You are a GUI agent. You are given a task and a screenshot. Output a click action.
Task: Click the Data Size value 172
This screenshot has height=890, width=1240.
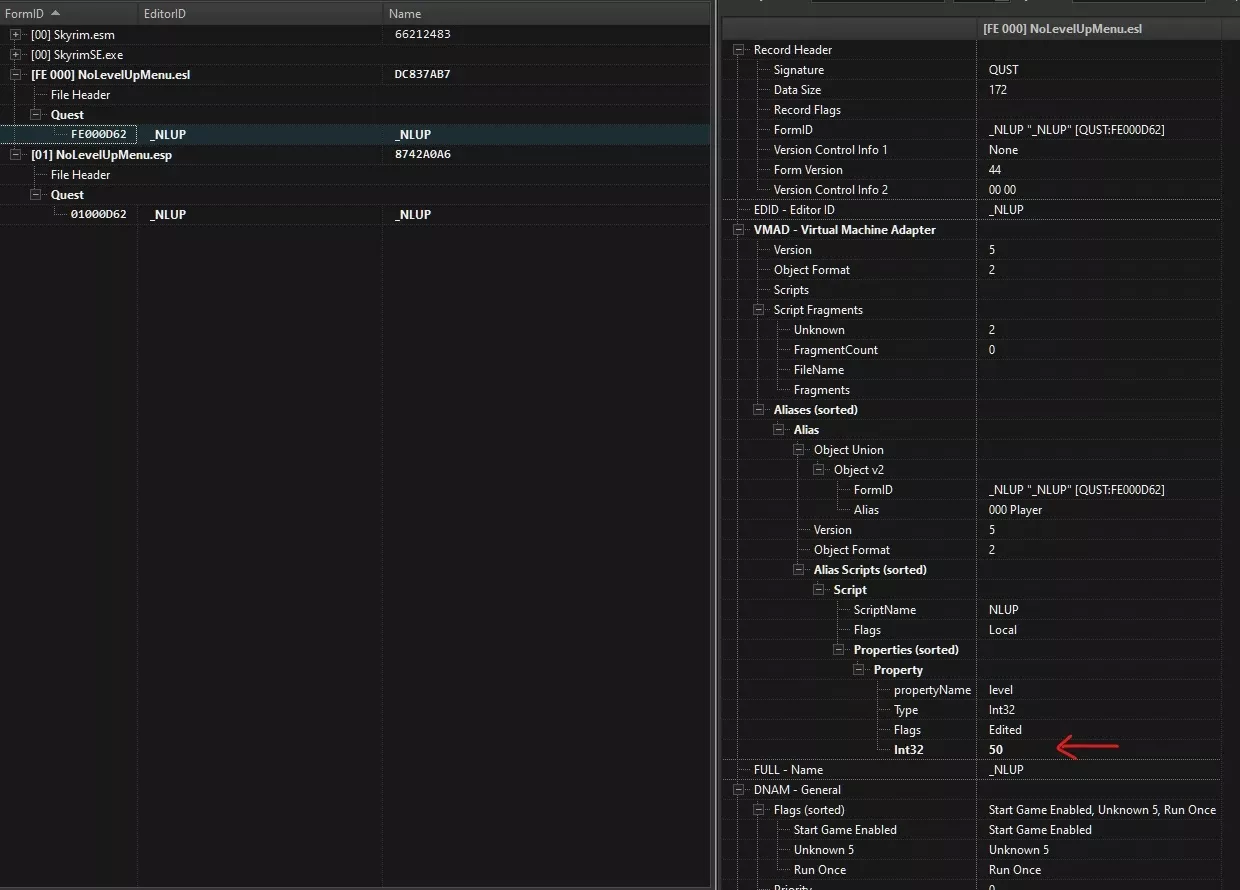[998, 90]
